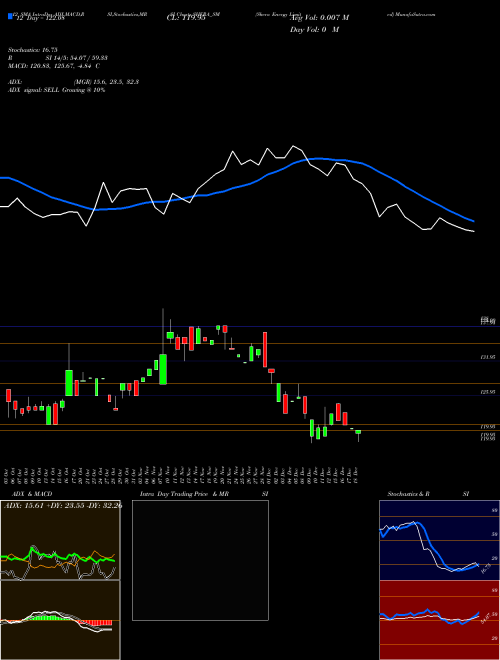Click the 131.95 price axis label
The height and width of the screenshot is (660, 500).
pos(488,357)
